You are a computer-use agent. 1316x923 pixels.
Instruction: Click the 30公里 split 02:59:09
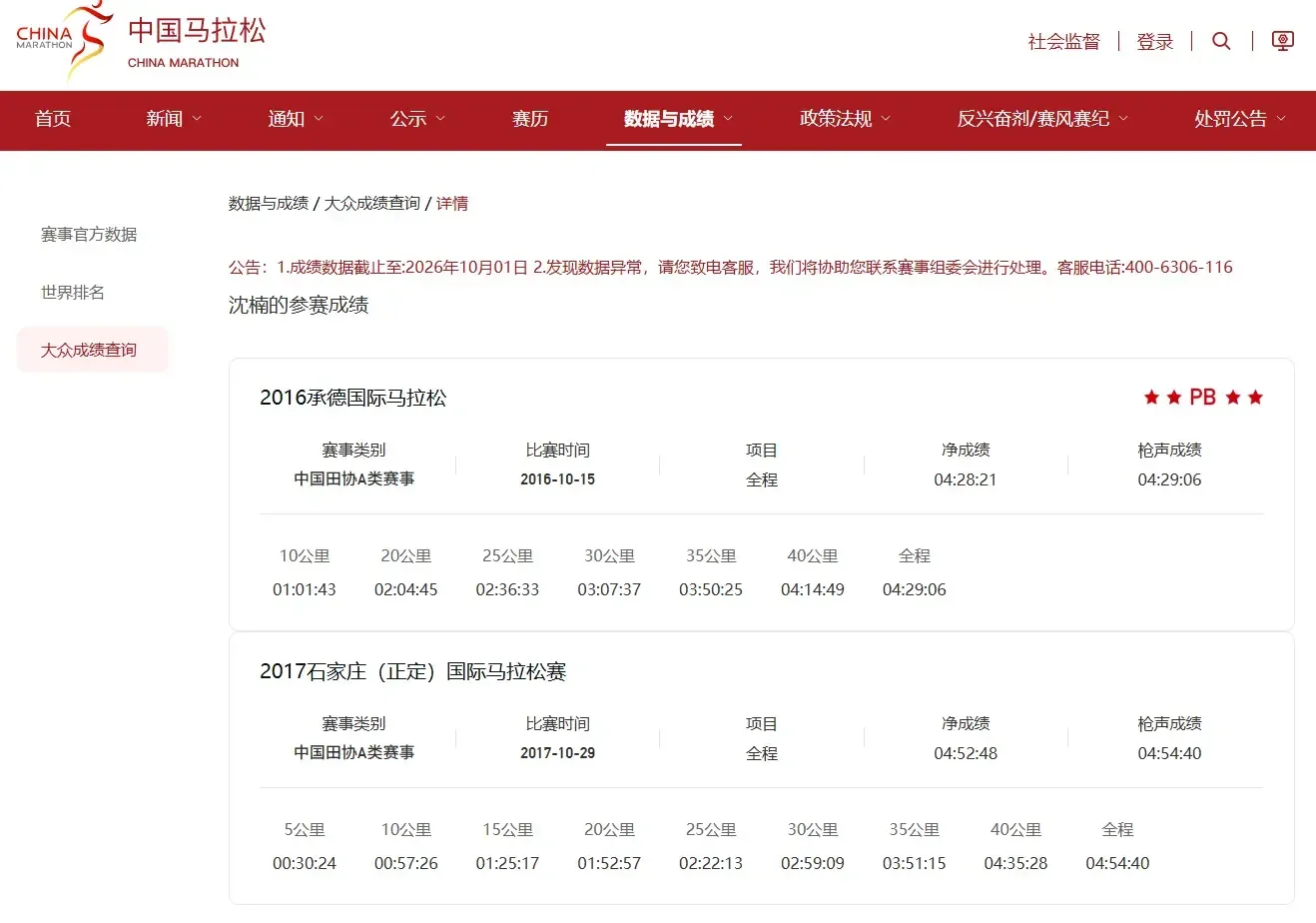click(x=813, y=863)
